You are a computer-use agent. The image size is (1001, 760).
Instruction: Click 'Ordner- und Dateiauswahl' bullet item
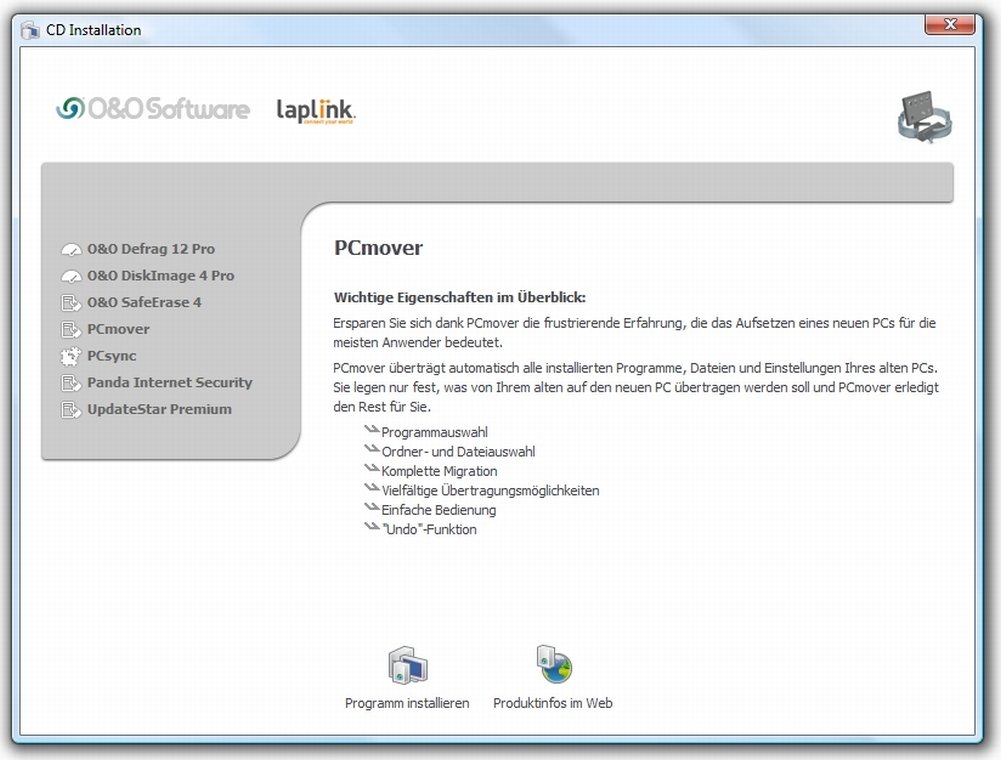[458, 452]
